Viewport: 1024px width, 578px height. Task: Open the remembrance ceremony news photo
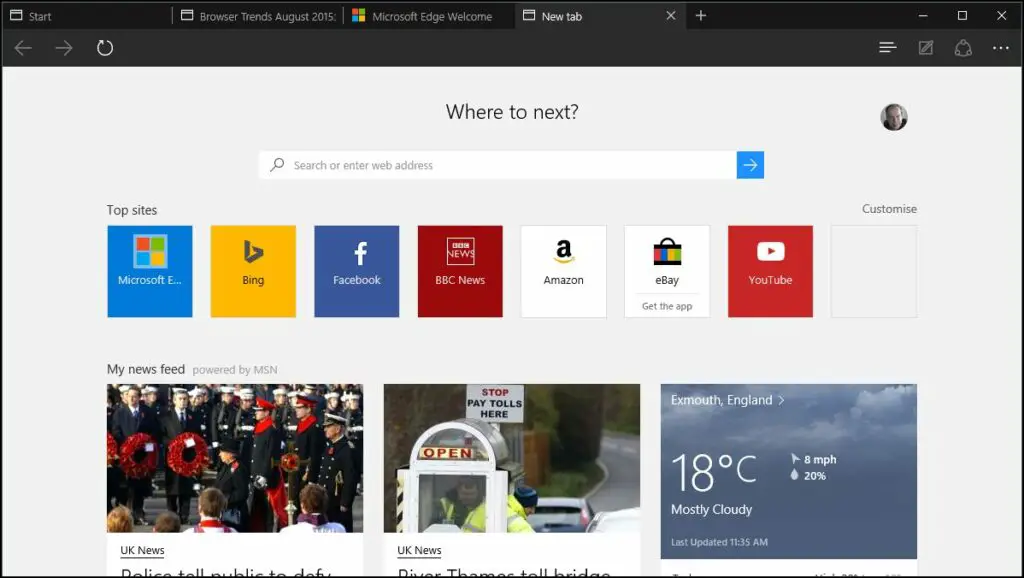click(x=235, y=458)
